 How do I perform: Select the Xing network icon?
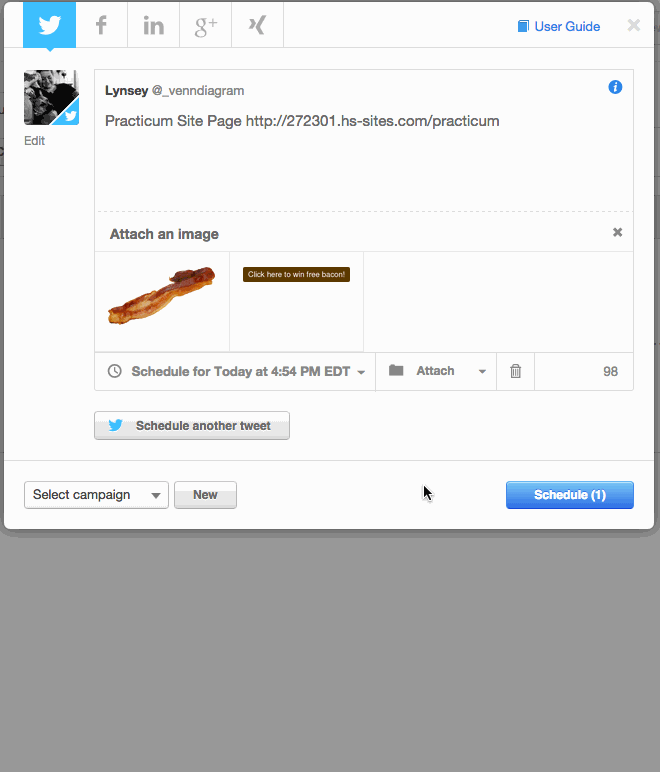257,25
